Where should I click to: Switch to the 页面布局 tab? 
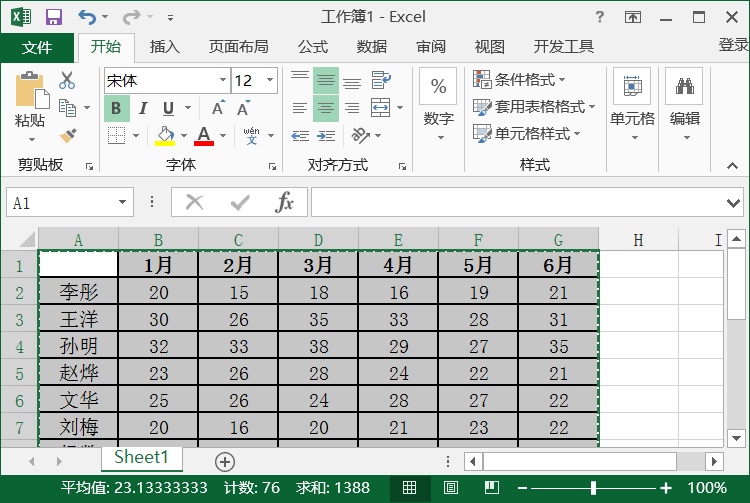pyautogui.click(x=238, y=47)
